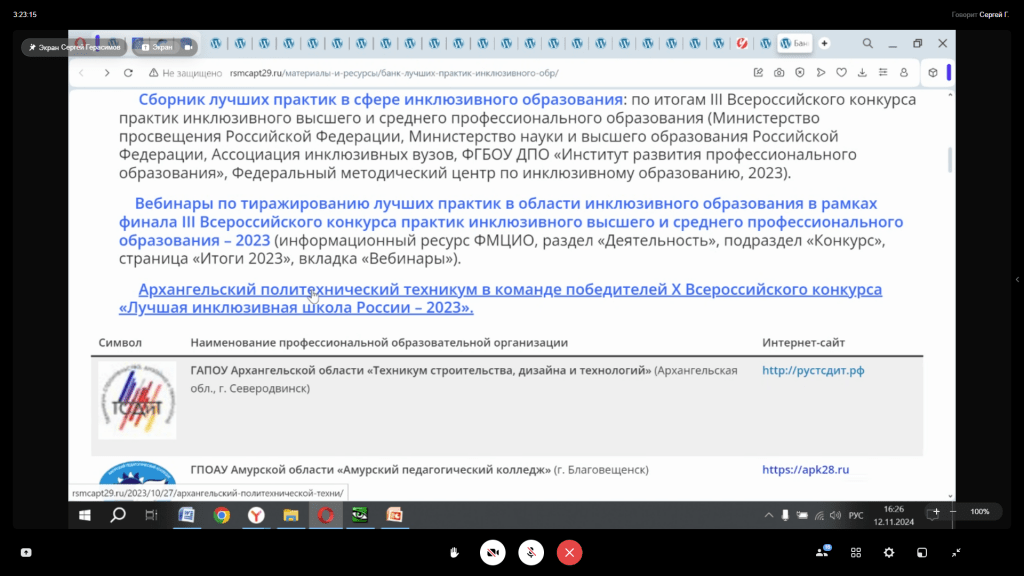Open the picture-in-picture window icon
Screen dimensions: 1024x576
point(922,552)
